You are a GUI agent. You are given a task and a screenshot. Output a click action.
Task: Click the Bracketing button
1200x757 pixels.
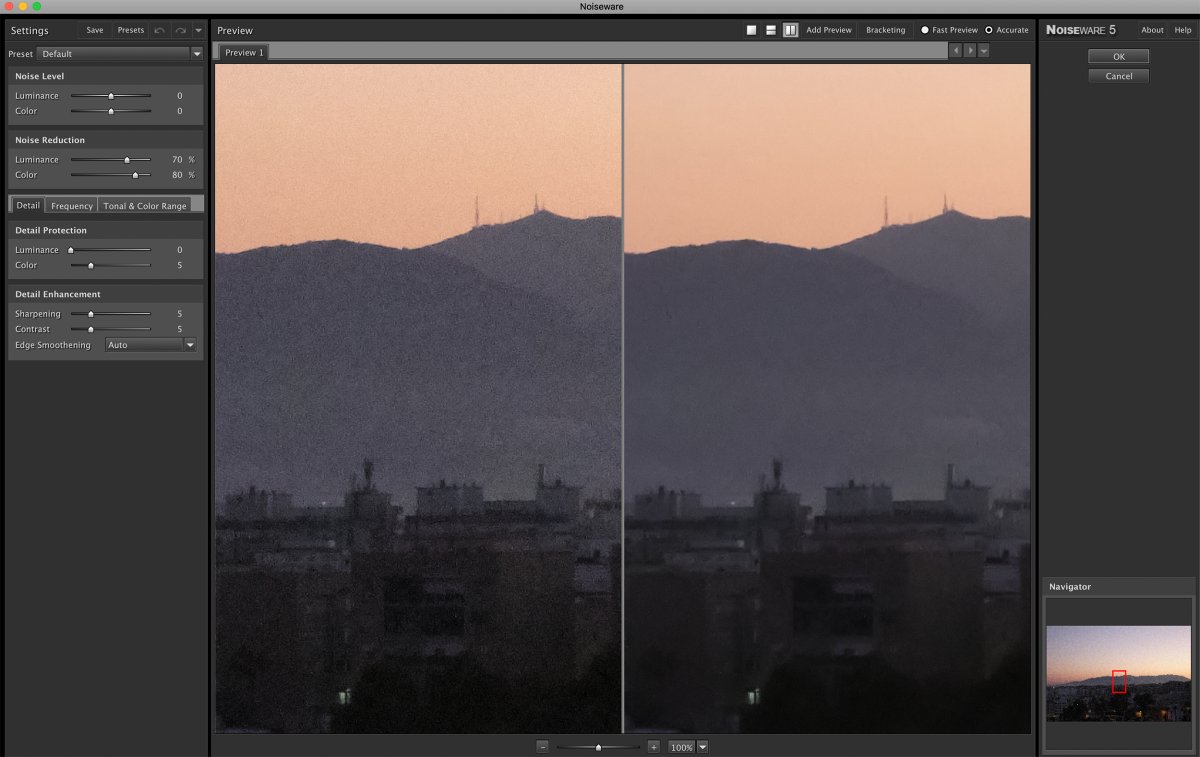[x=886, y=30]
